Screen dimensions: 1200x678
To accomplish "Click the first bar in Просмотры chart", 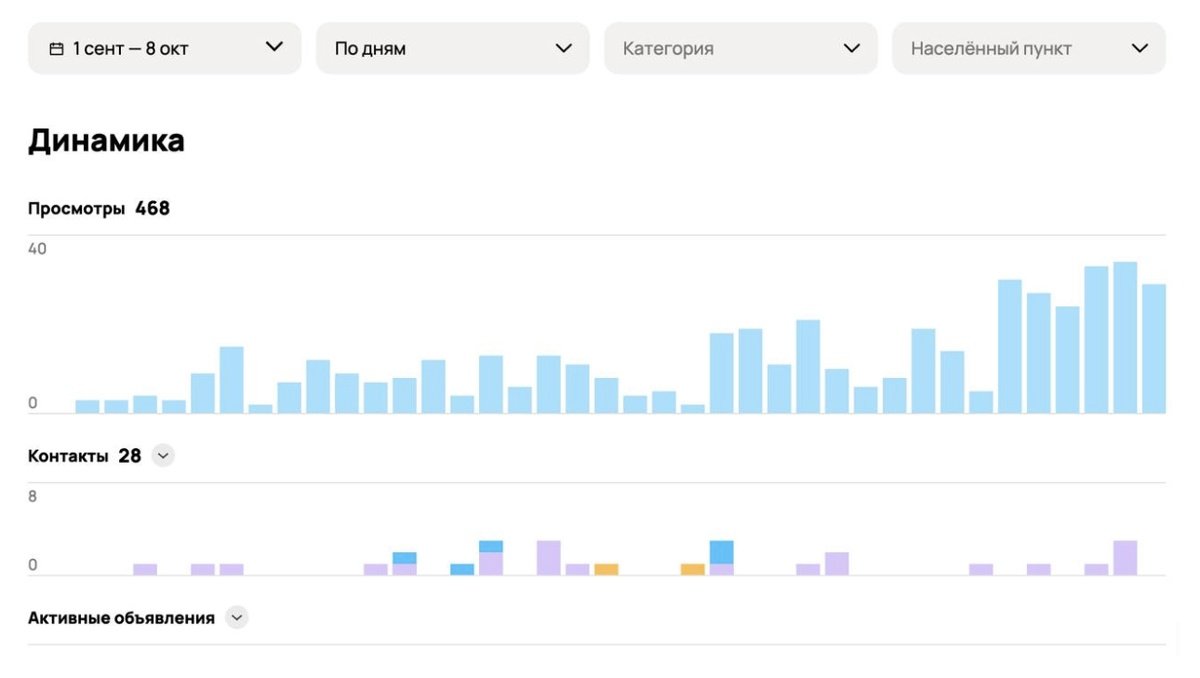I will click(87, 406).
